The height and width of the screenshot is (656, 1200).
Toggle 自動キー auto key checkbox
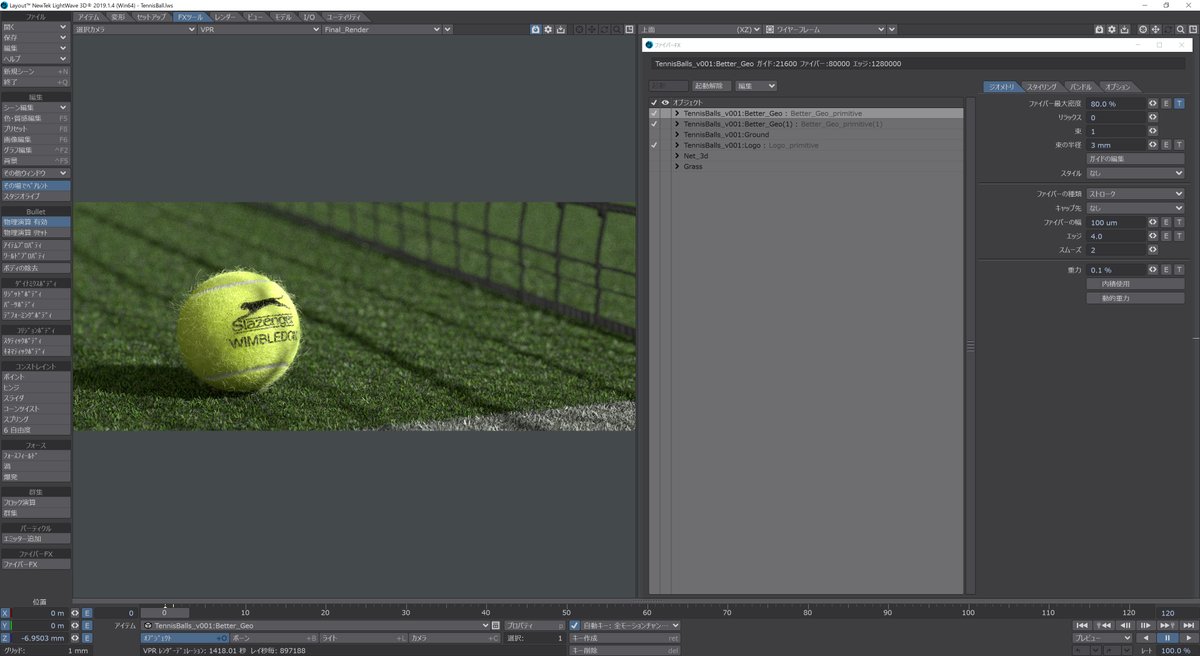coord(575,625)
